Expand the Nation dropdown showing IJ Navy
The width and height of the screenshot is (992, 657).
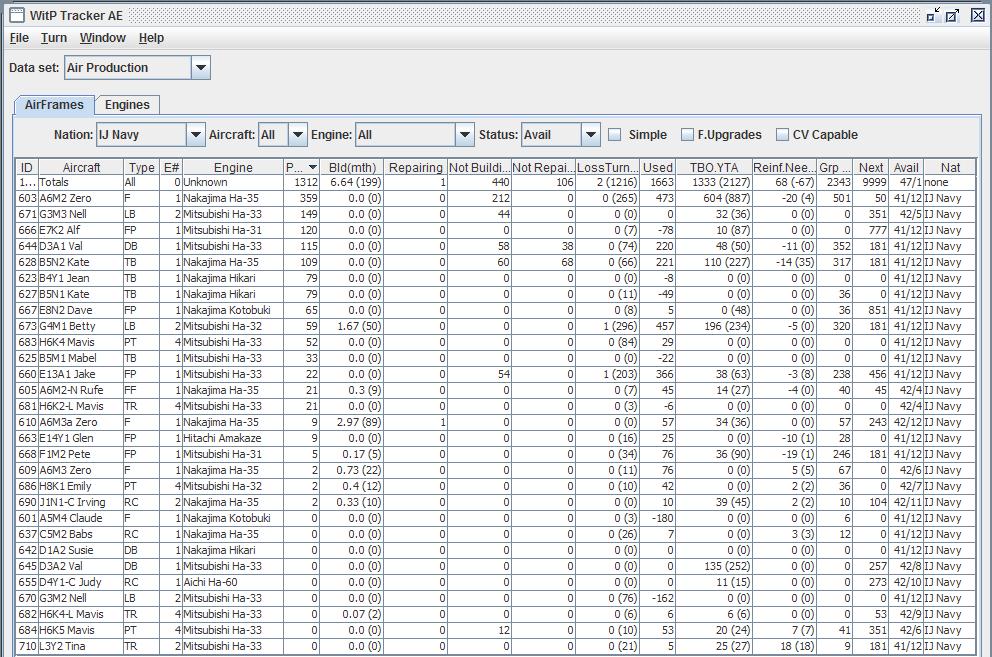click(x=195, y=135)
